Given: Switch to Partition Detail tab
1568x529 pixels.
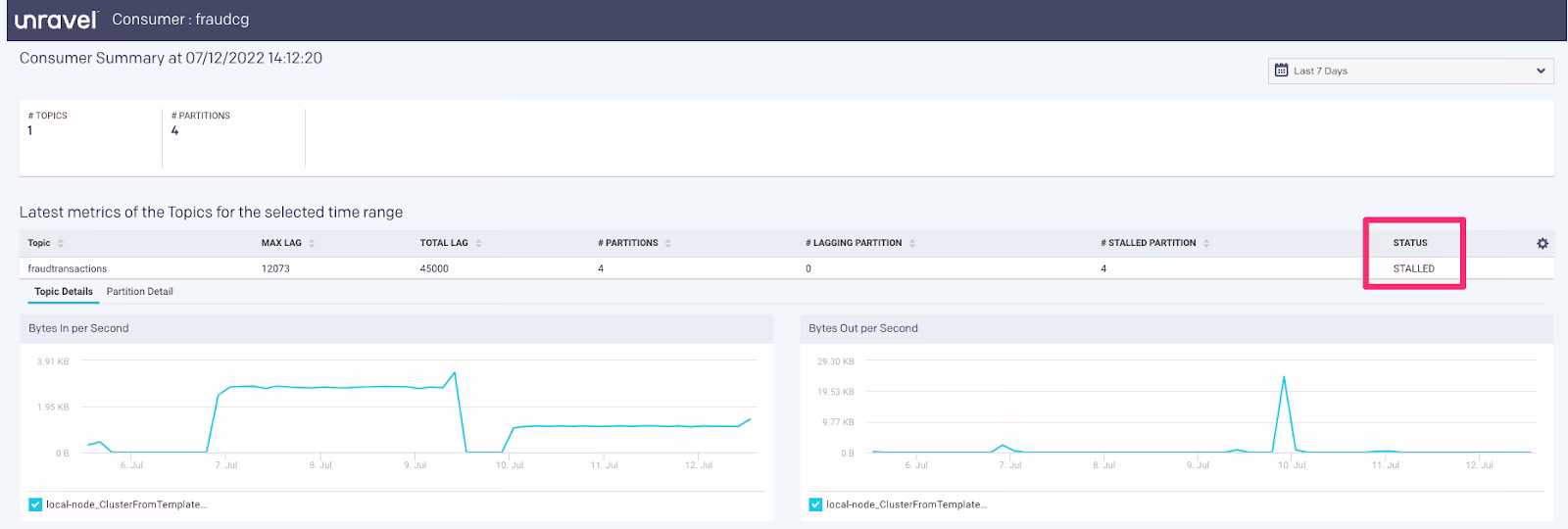Looking at the screenshot, I should (x=139, y=292).
